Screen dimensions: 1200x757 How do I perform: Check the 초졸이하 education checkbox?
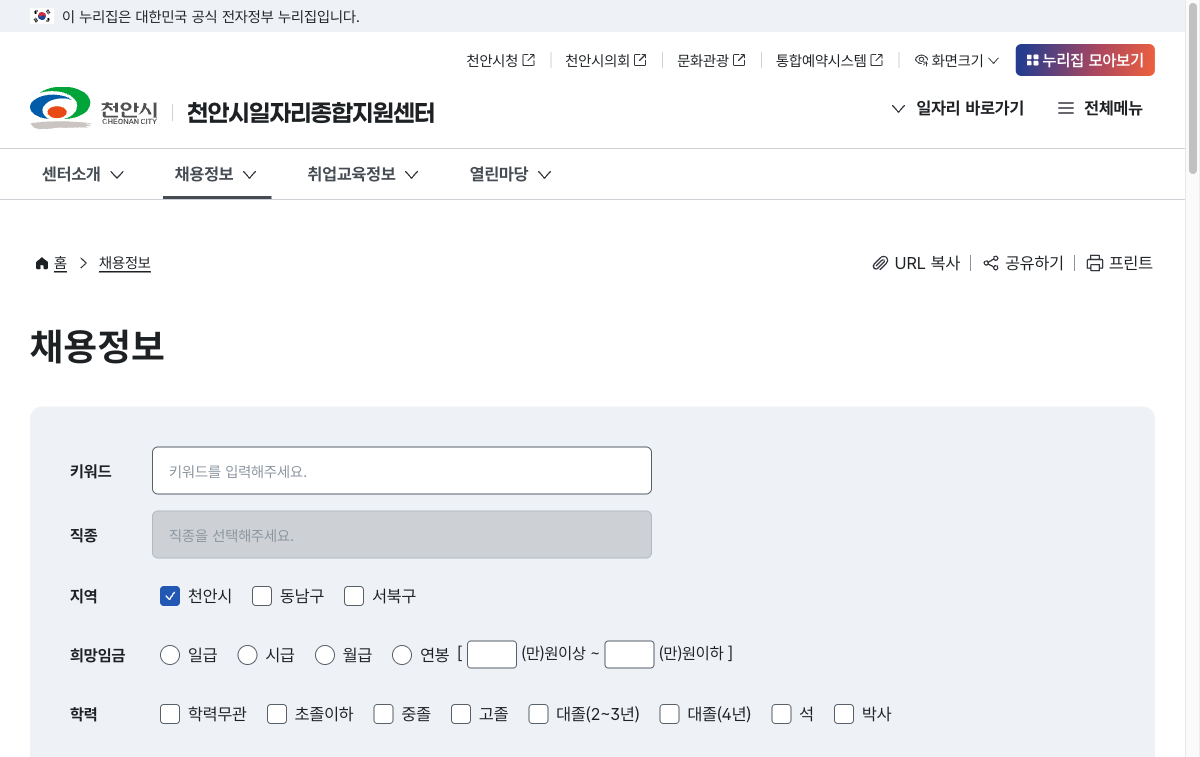coord(277,714)
